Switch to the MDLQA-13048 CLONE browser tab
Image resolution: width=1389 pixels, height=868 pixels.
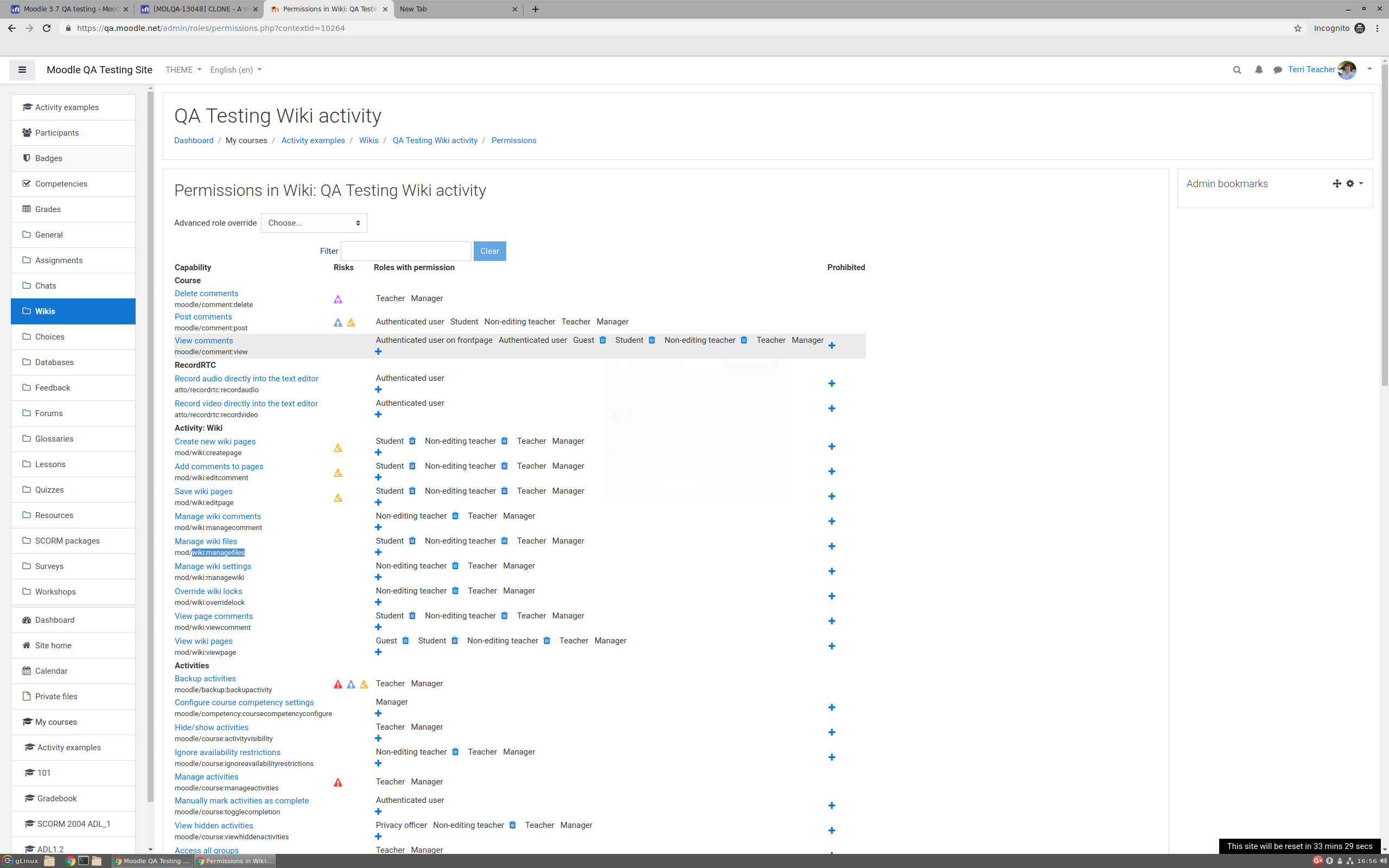pyautogui.click(x=198, y=9)
